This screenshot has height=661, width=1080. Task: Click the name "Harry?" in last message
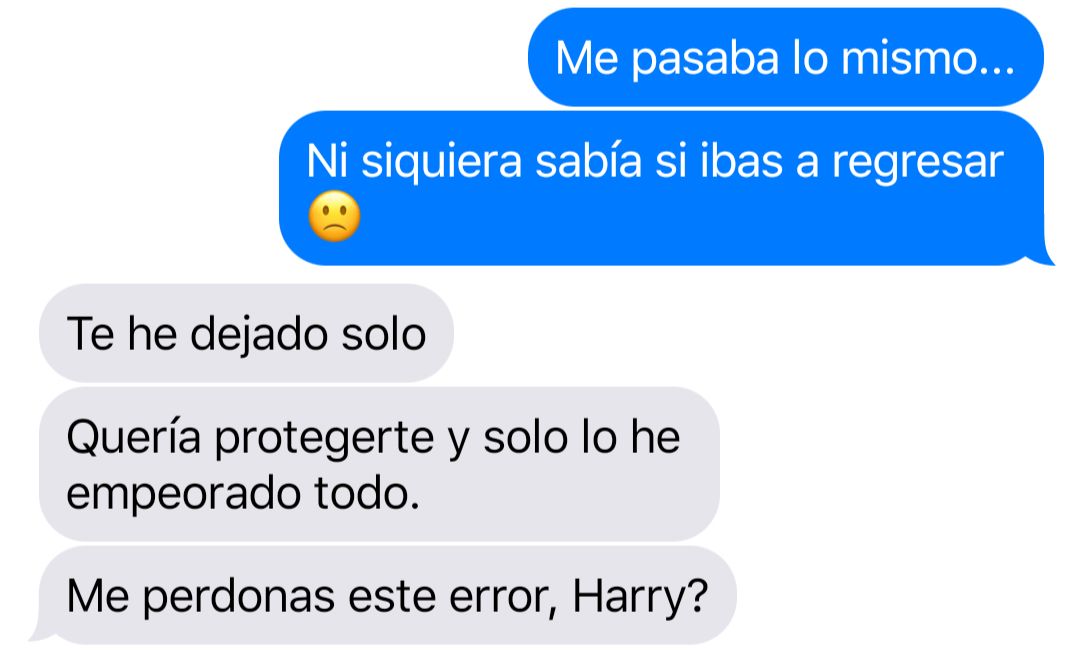click(641, 596)
